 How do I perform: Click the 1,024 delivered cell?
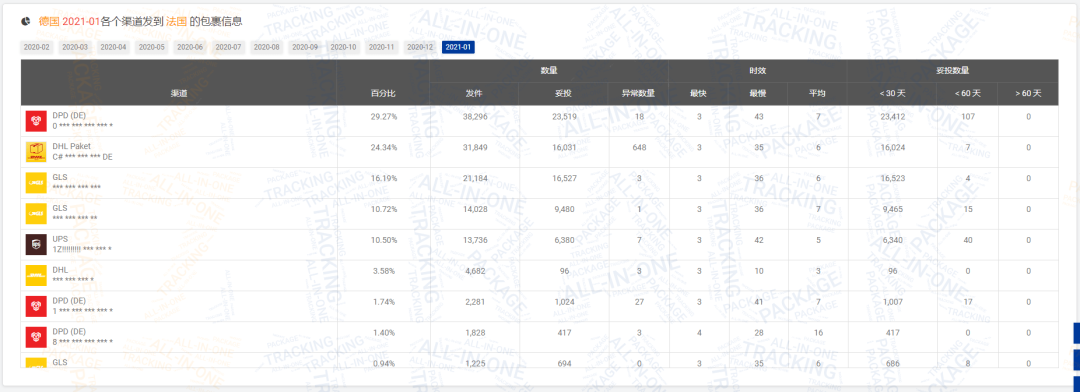(x=564, y=302)
